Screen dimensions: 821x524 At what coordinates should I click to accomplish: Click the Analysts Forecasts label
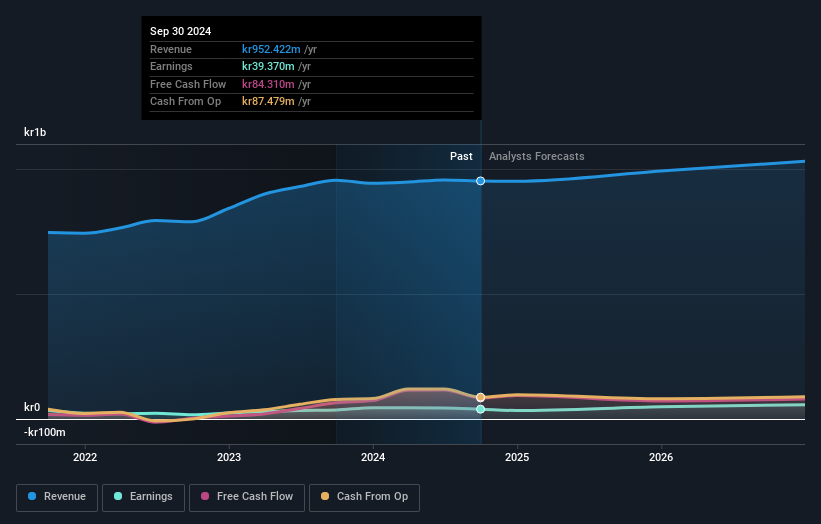click(537, 157)
